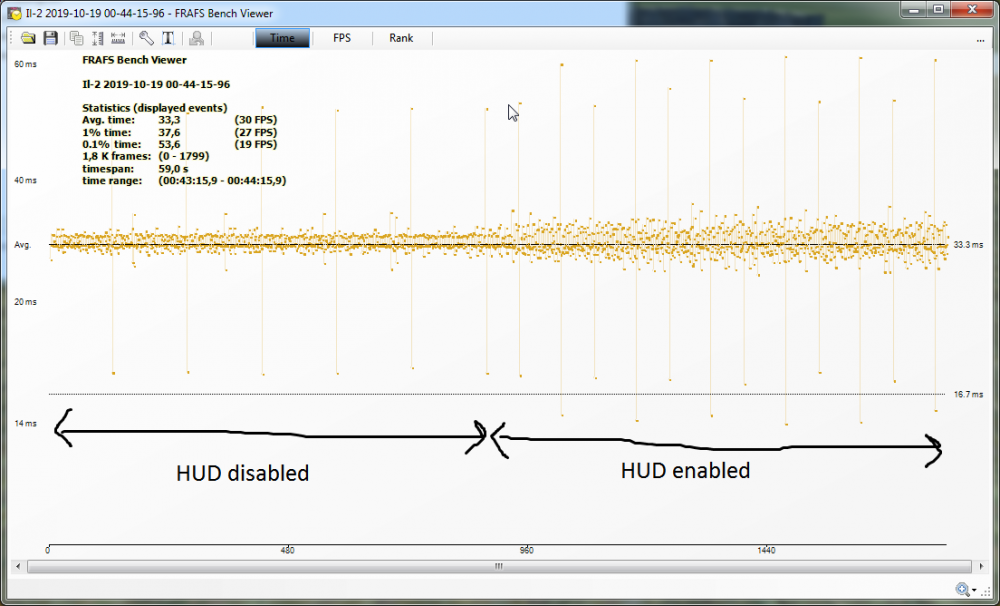The height and width of the screenshot is (606, 1000).
Task: Click the vertical fit scaling icon
Action: pyautogui.click(x=98, y=38)
